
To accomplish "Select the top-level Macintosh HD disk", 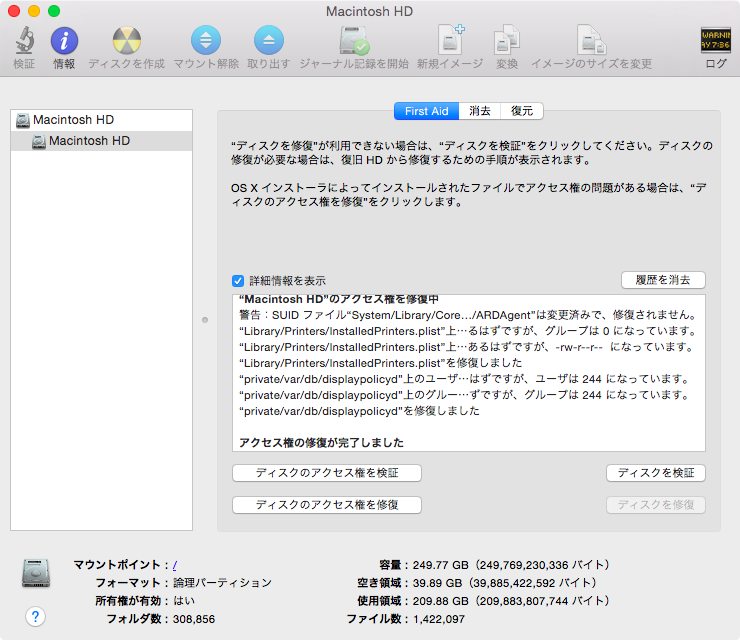I will (x=101, y=120).
